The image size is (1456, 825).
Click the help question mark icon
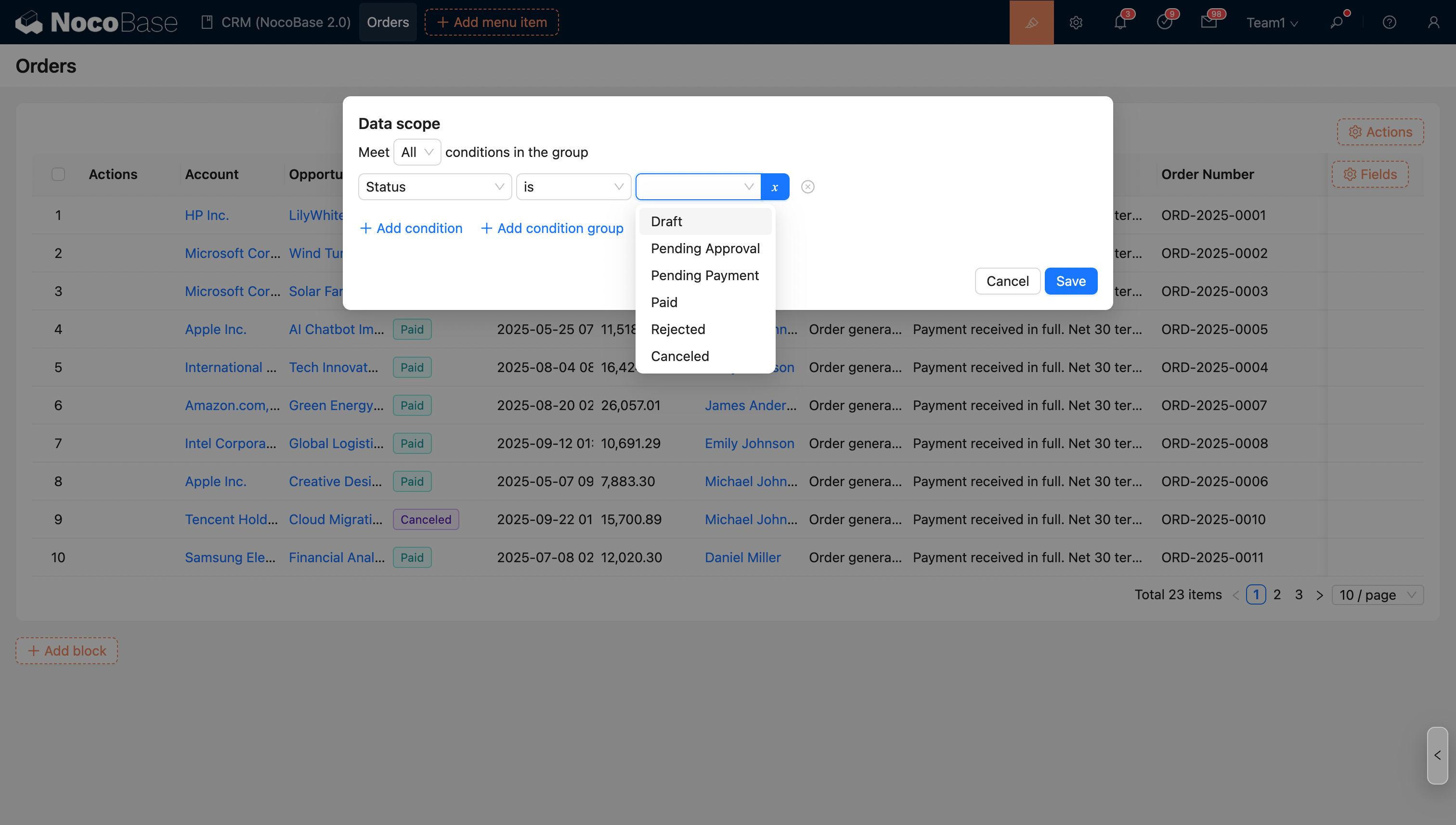pyautogui.click(x=1389, y=22)
